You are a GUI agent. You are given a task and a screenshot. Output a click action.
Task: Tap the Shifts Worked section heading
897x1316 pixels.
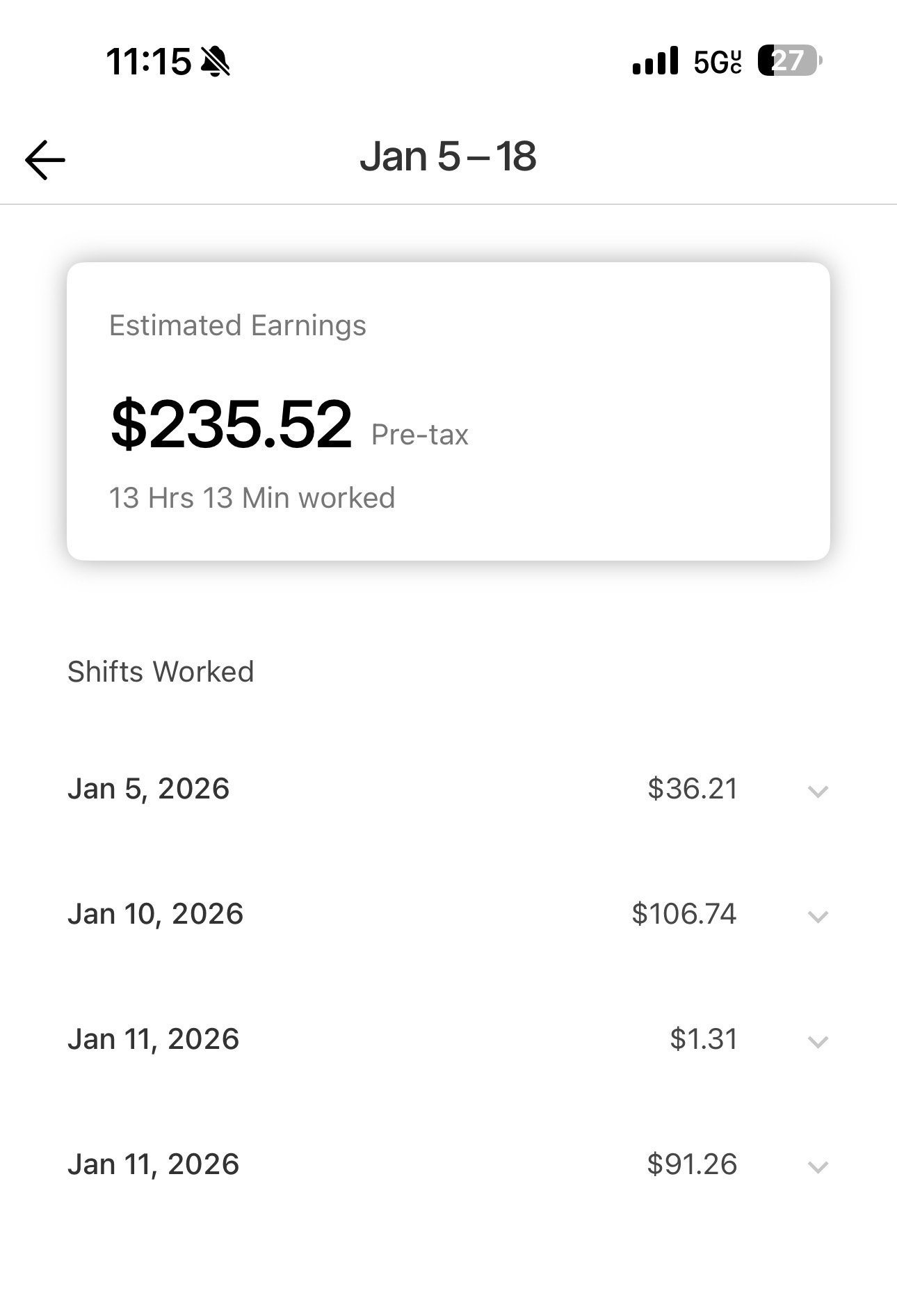point(161,672)
